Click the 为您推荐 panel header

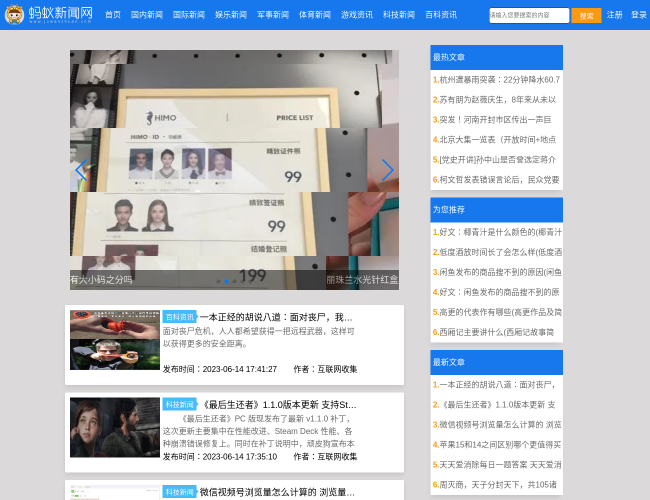[497, 210]
